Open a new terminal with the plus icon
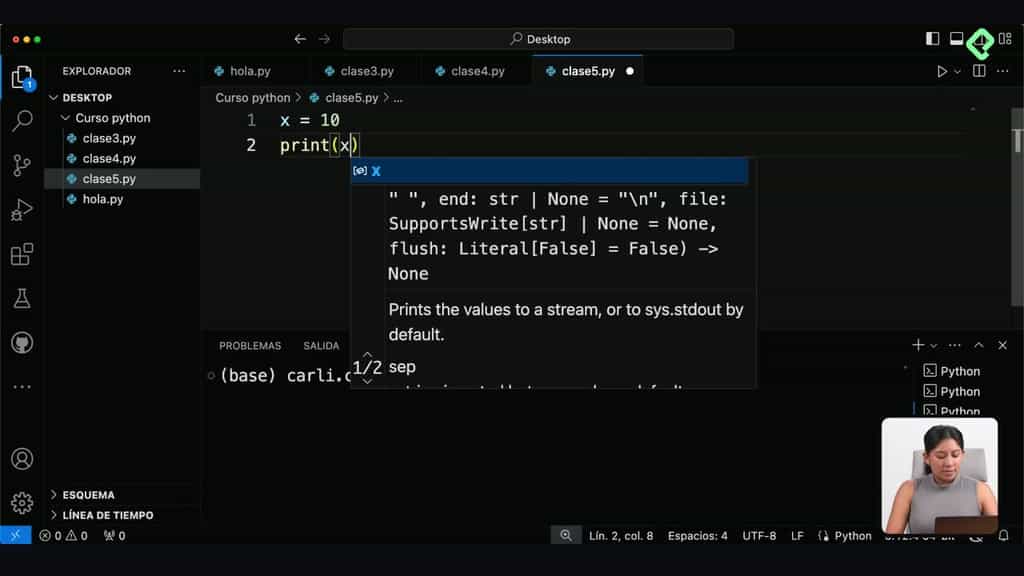Viewport: 1024px width, 576px height. [x=916, y=344]
